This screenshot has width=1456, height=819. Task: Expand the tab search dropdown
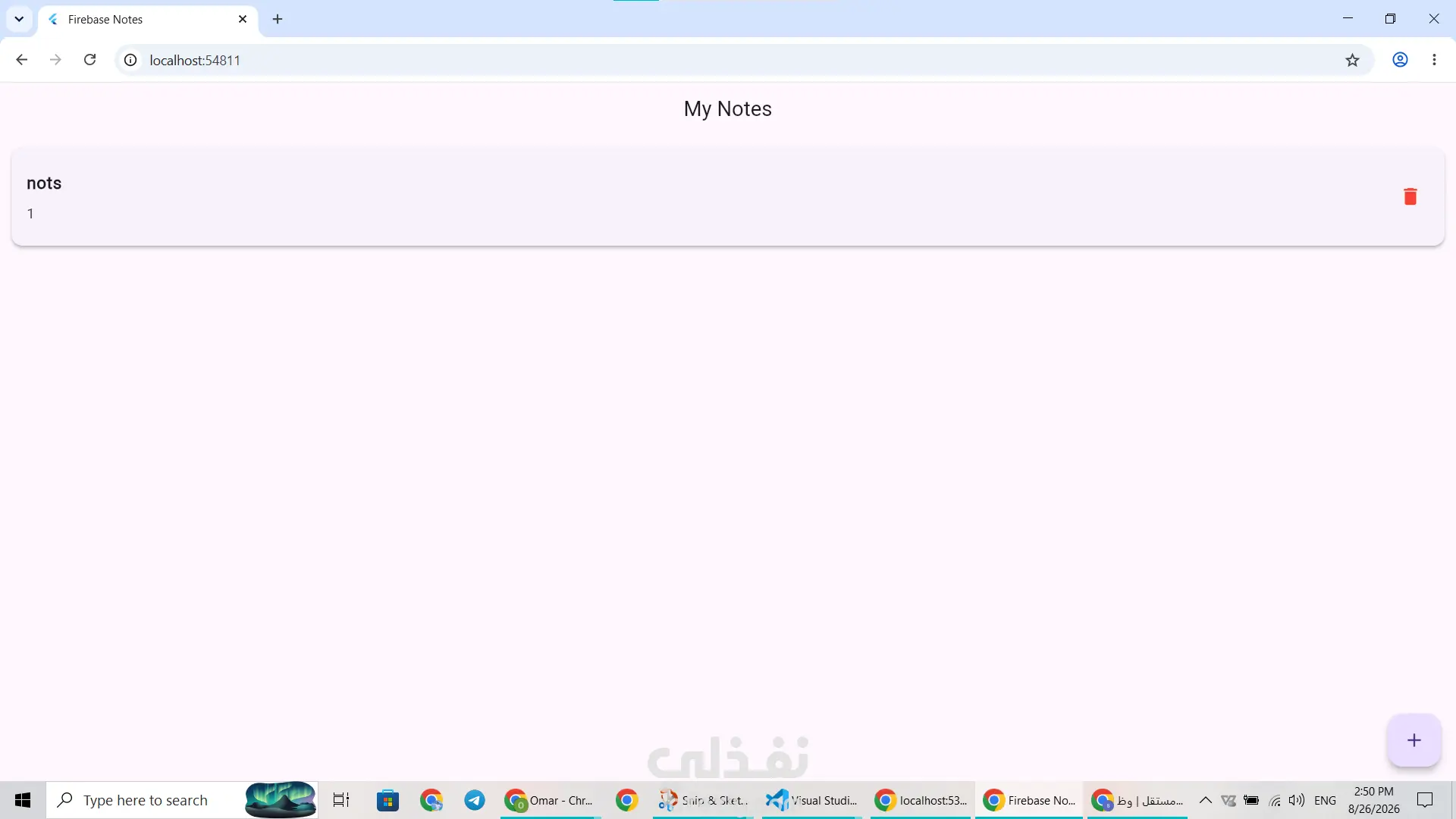[x=19, y=19]
